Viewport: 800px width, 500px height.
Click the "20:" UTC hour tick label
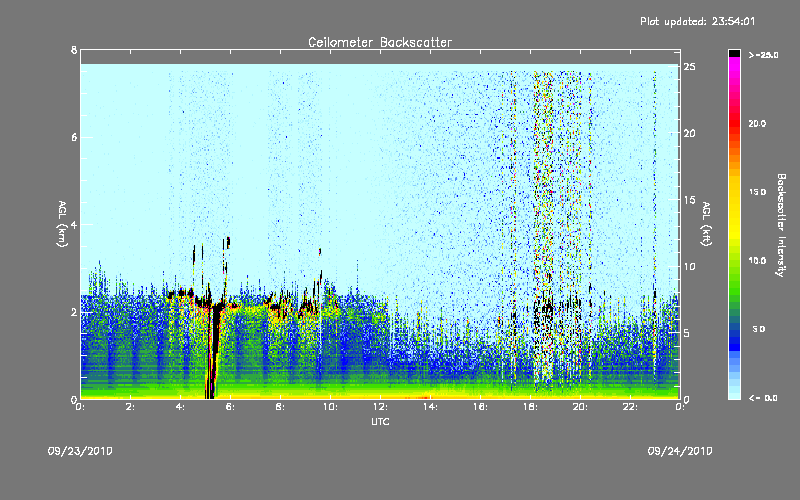[581, 407]
